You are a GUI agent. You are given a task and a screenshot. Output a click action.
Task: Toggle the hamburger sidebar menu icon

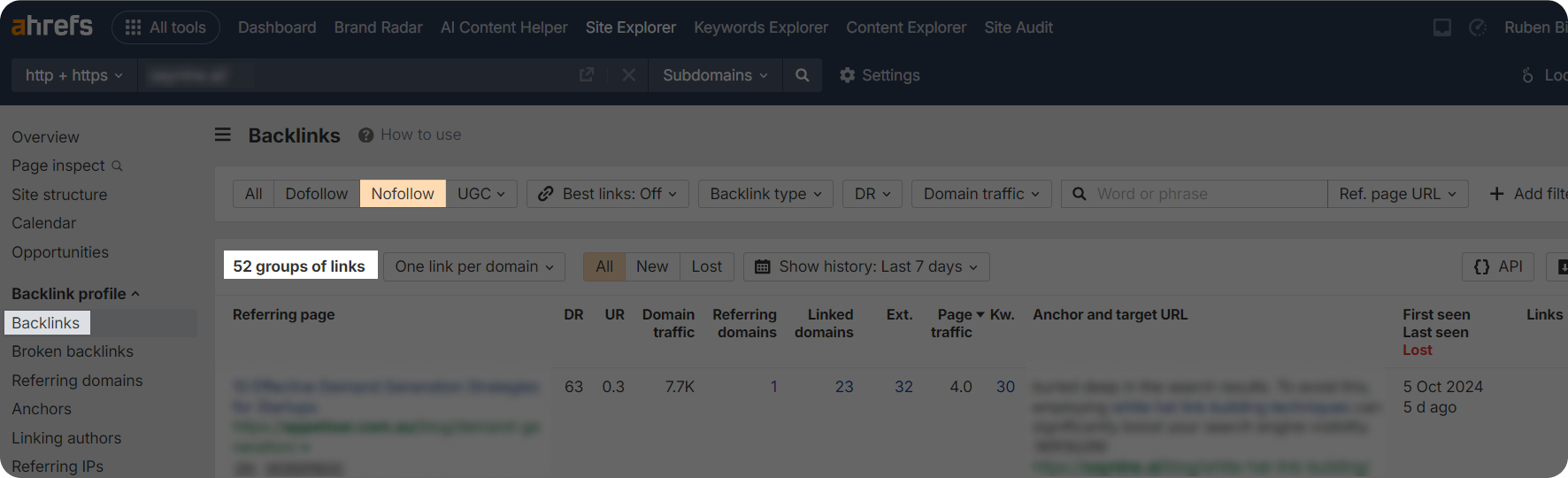[223, 135]
